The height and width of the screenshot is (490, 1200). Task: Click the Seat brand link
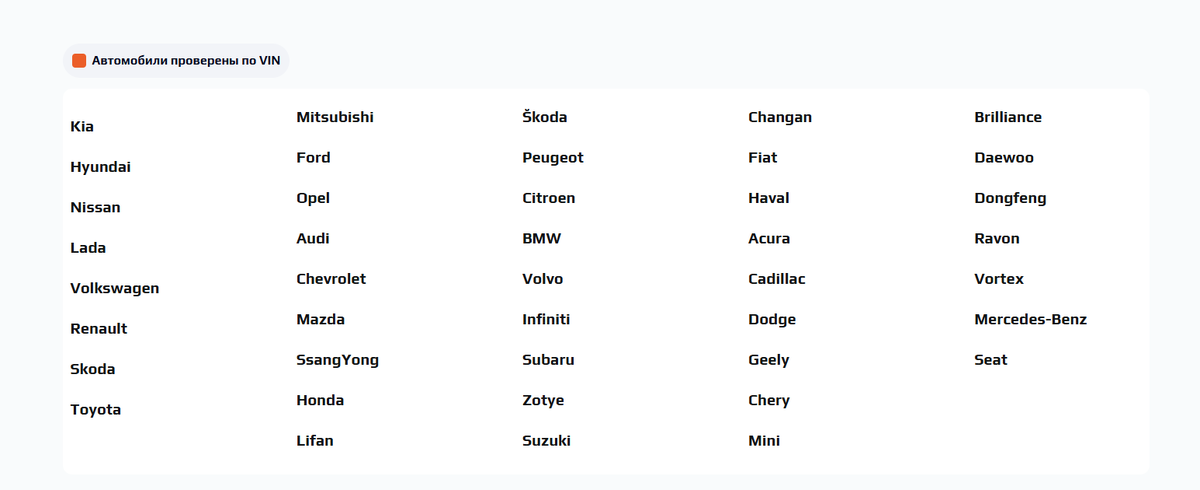pyautogui.click(x=991, y=360)
